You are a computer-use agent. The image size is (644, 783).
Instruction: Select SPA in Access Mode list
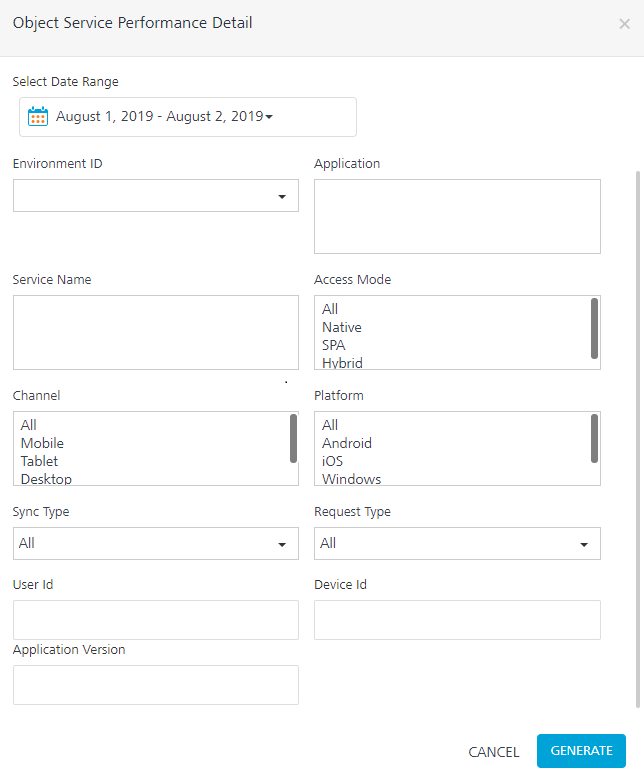tap(333, 345)
